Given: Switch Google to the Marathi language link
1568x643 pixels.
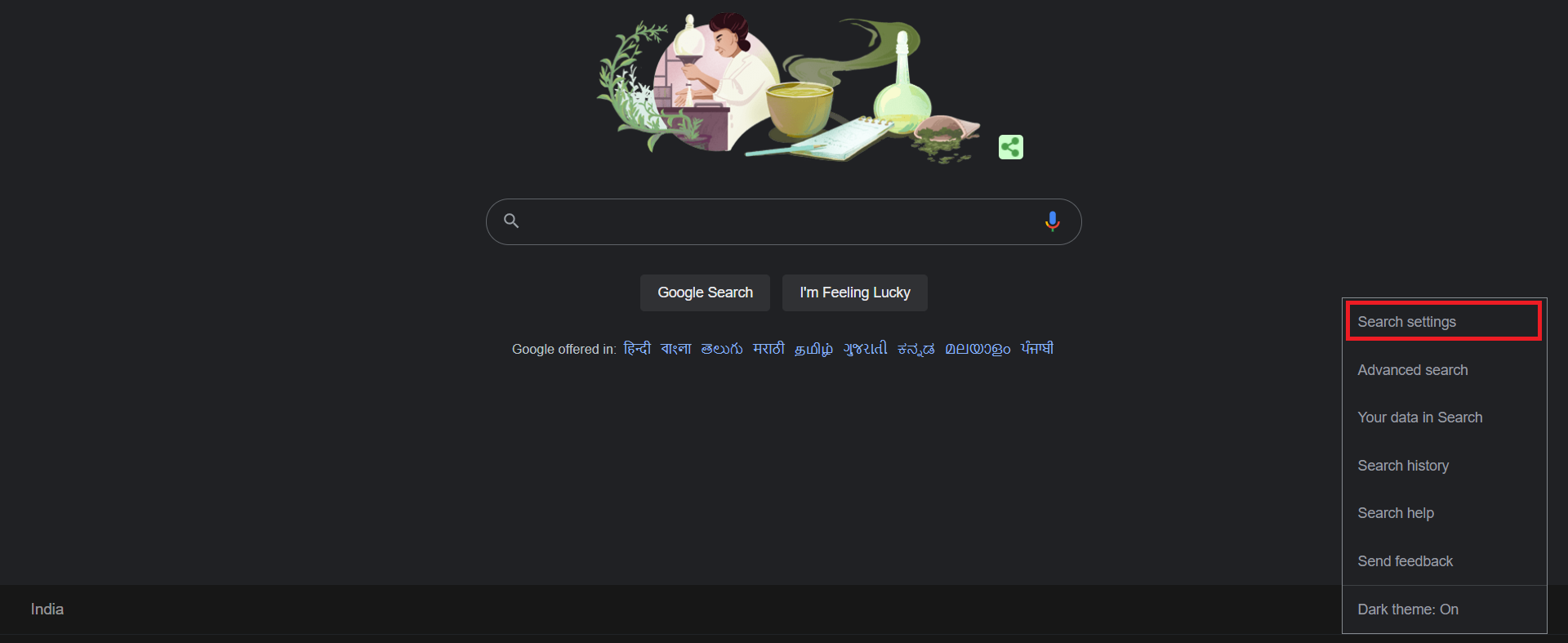Looking at the screenshot, I should (x=768, y=349).
